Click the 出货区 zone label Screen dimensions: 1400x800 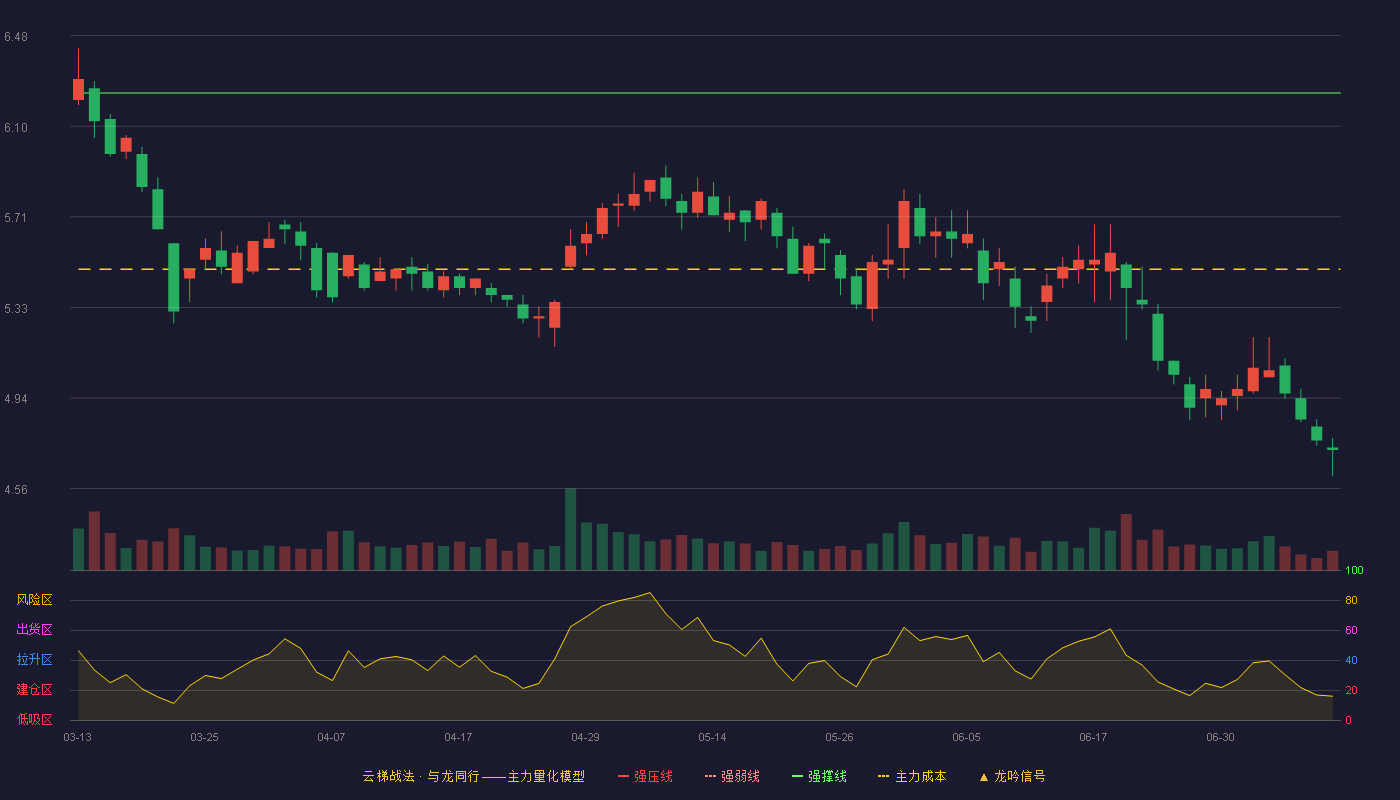click(34, 630)
